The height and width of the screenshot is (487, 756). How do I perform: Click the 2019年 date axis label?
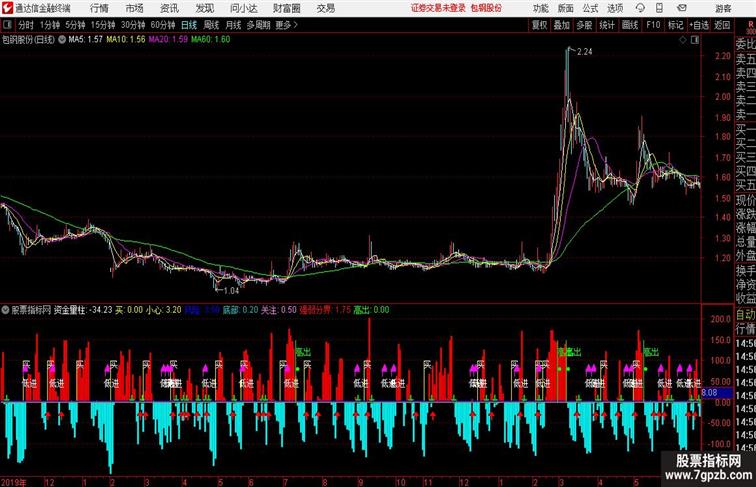click(14, 482)
